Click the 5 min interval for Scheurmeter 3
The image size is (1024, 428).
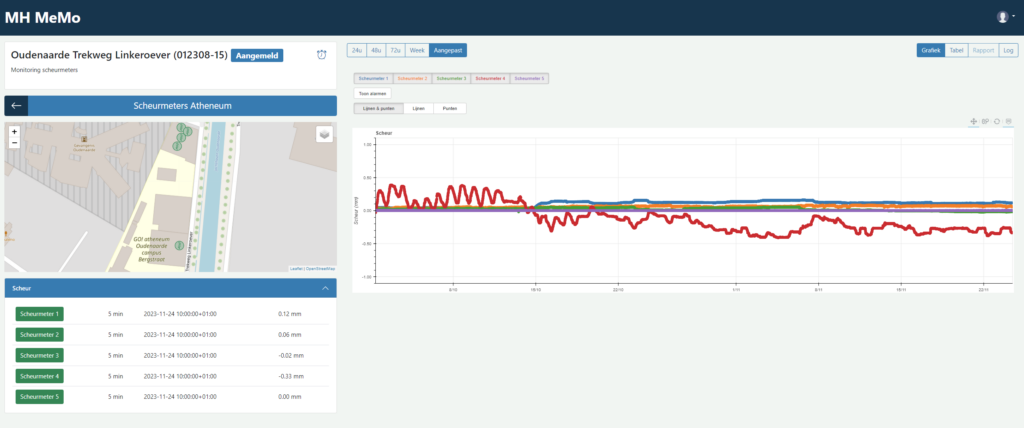(x=116, y=355)
